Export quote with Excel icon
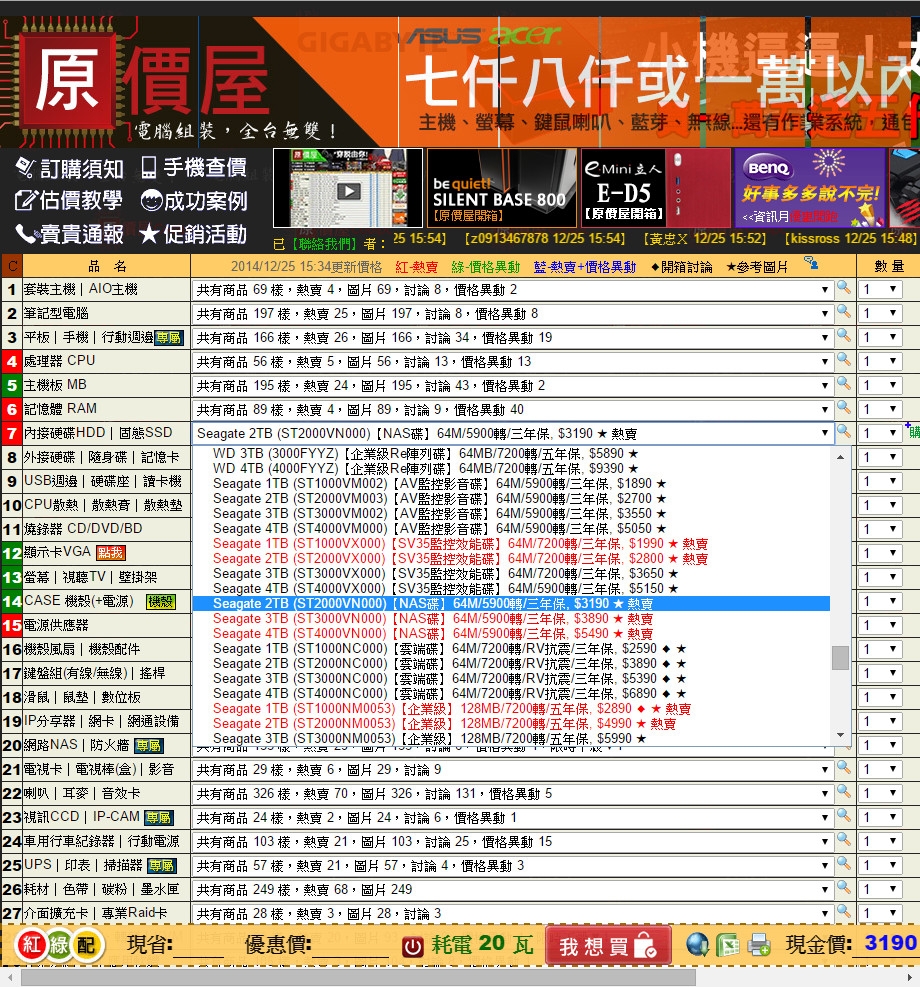Image resolution: width=920 pixels, height=987 pixels. 727,945
